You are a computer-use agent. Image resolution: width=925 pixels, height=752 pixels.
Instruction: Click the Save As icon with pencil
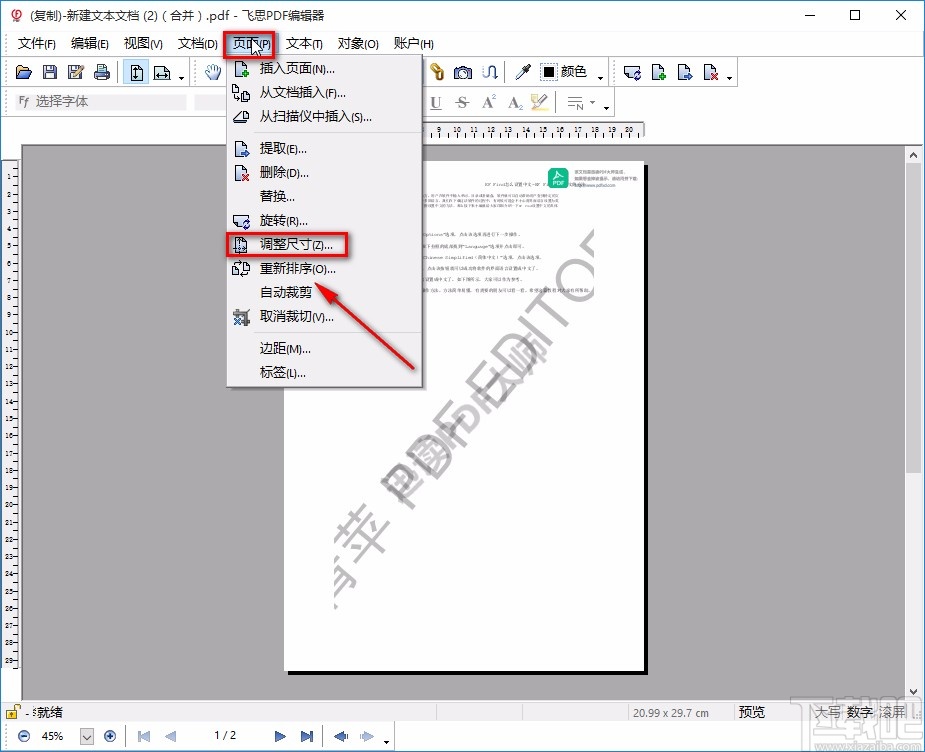[x=76, y=73]
